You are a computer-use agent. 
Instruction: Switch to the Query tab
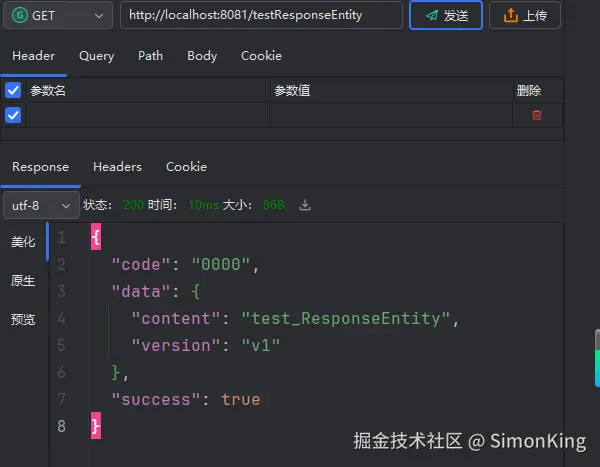pos(96,56)
